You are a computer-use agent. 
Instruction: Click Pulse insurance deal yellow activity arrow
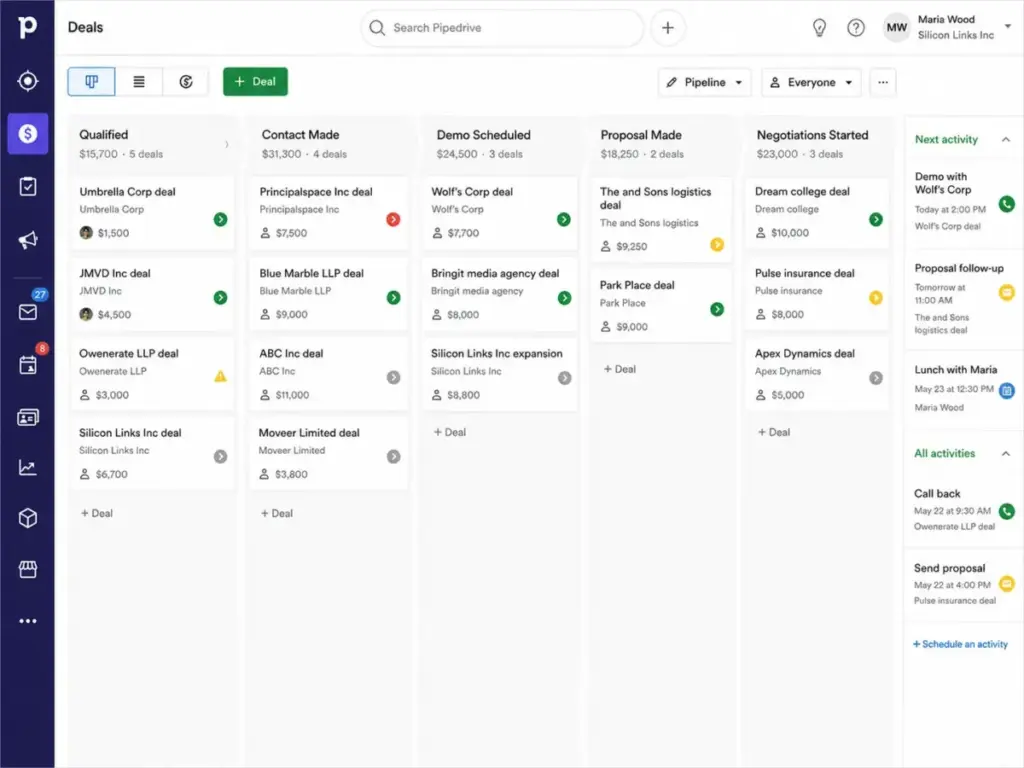(876, 298)
